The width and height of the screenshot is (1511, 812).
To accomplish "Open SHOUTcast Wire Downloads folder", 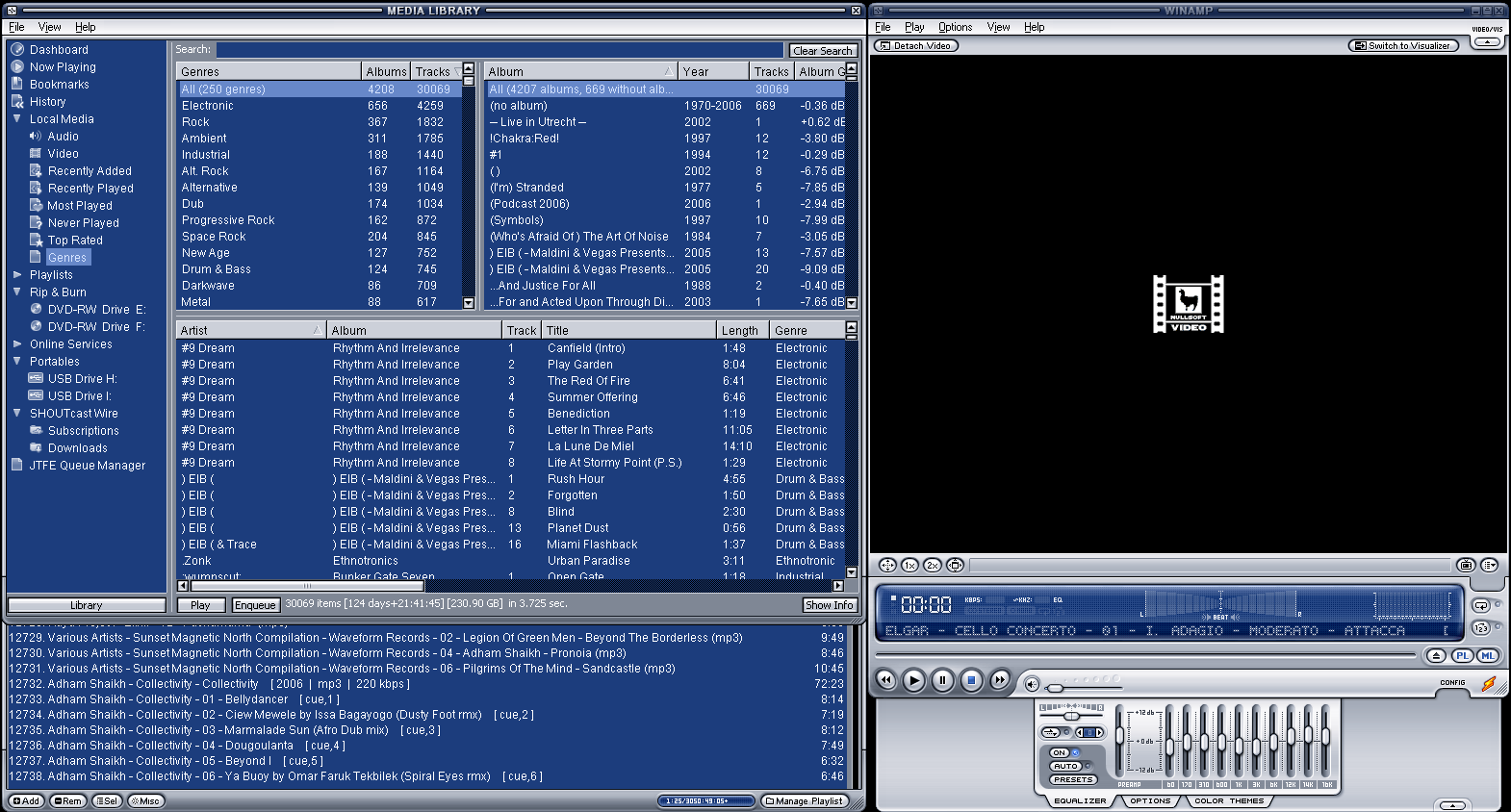I will (78, 448).
